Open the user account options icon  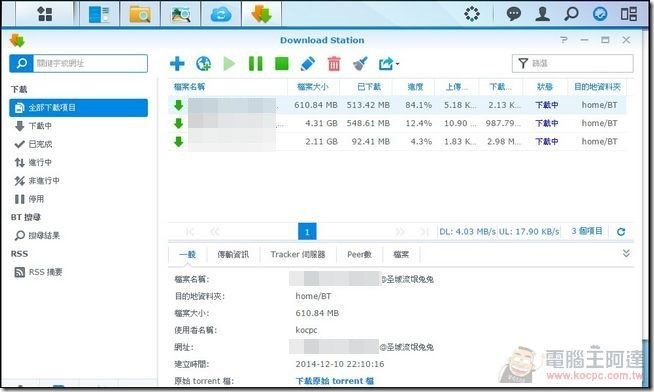pos(542,14)
